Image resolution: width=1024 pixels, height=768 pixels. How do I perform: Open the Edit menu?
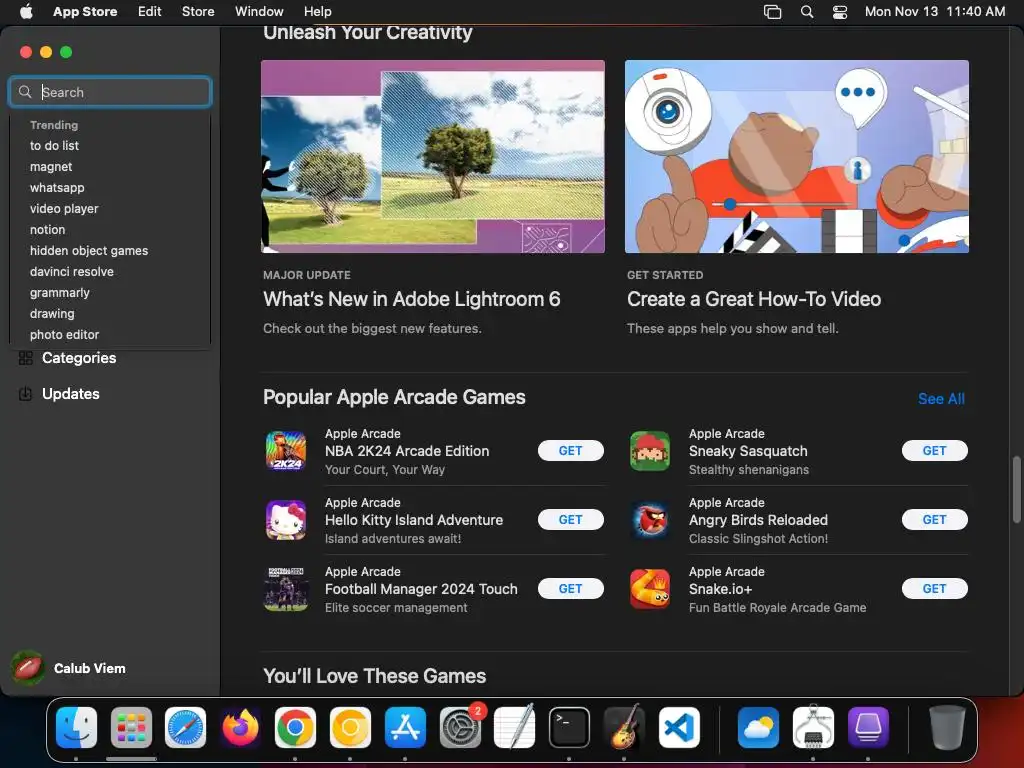tap(150, 11)
